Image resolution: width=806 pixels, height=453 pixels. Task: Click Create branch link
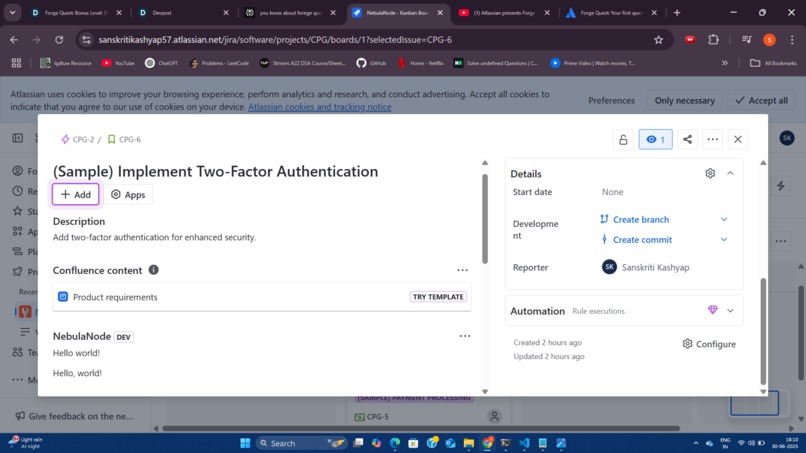pos(641,220)
